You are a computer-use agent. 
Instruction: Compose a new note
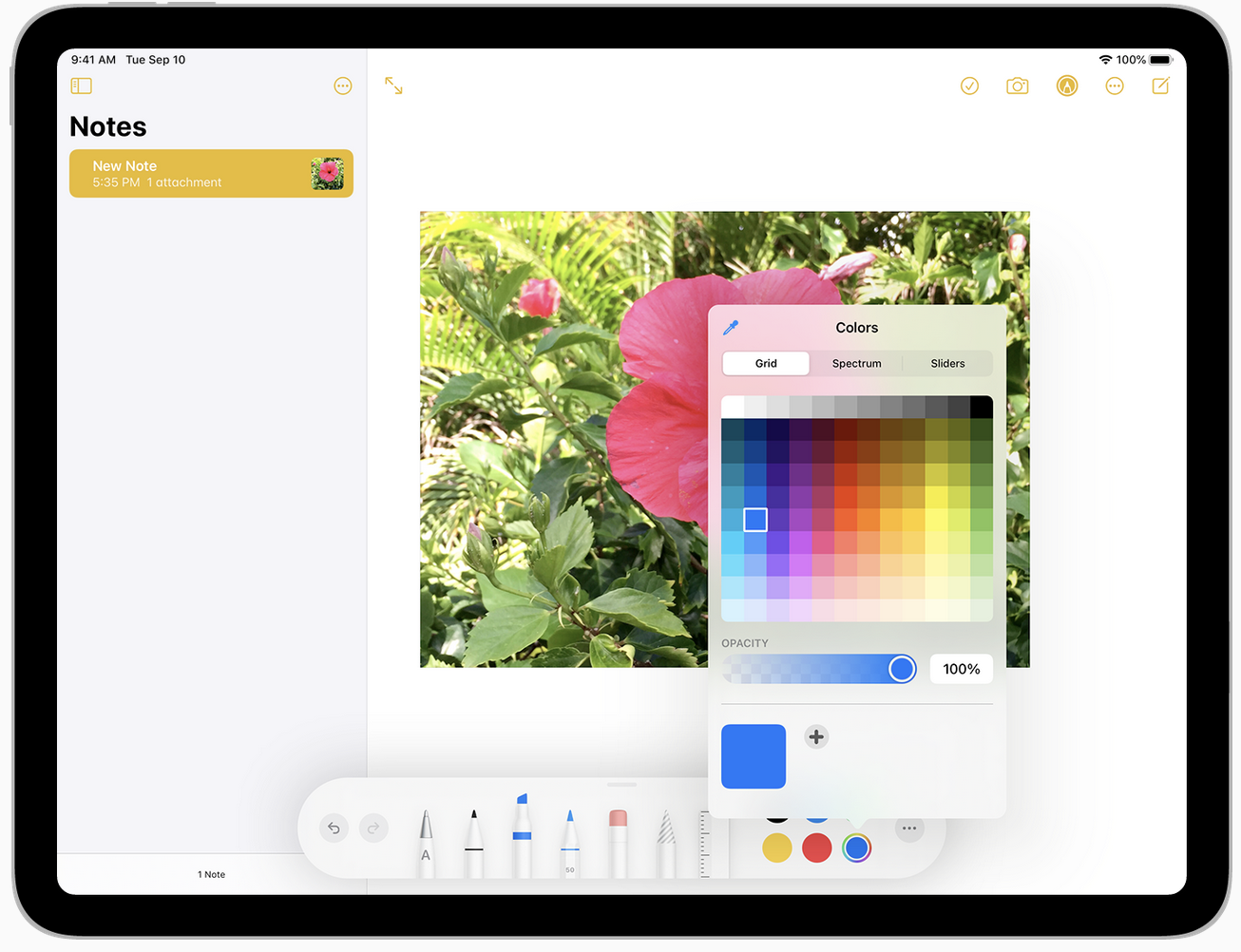click(x=1160, y=86)
